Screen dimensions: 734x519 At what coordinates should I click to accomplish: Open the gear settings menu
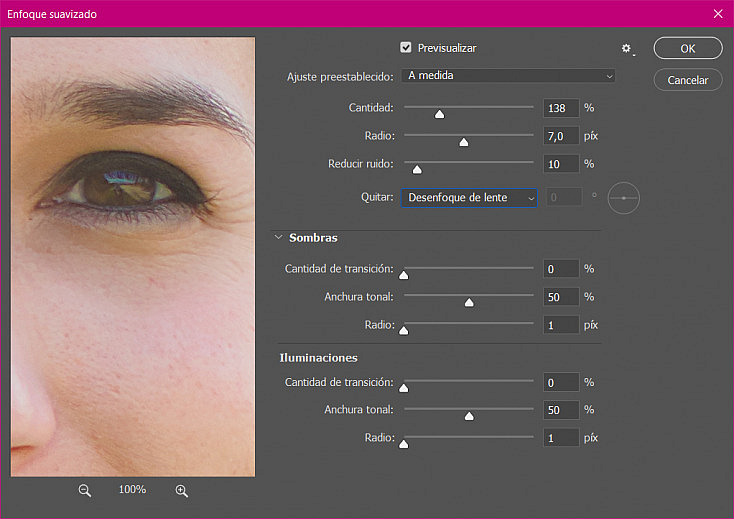tap(627, 49)
